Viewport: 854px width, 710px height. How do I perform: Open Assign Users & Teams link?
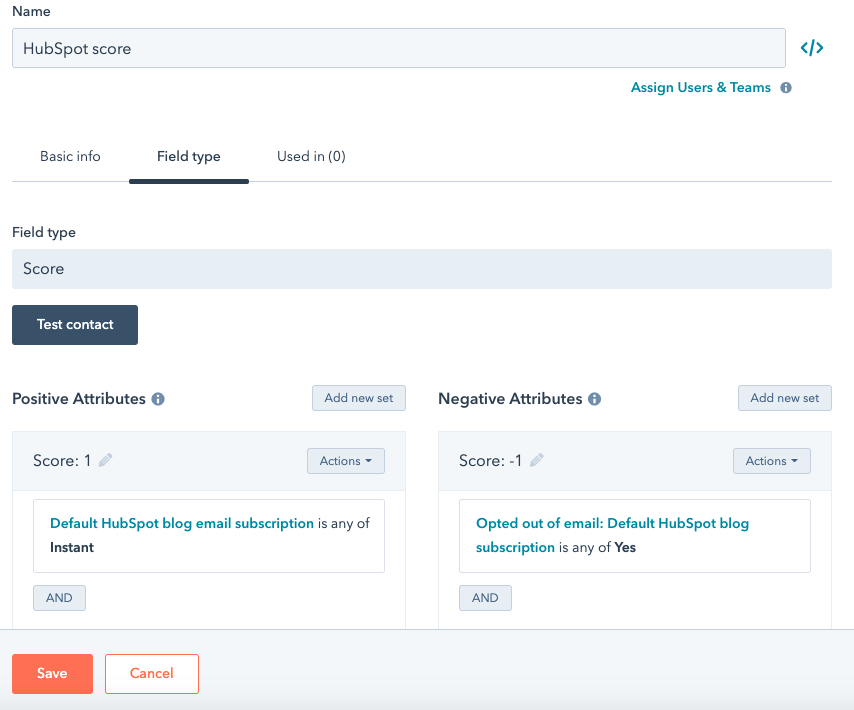(700, 88)
